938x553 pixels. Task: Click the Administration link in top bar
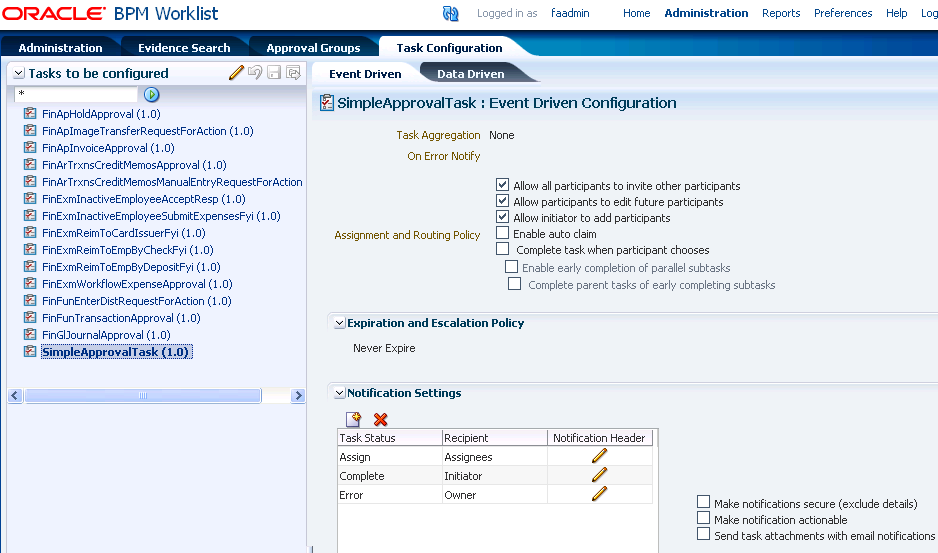click(x=706, y=13)
